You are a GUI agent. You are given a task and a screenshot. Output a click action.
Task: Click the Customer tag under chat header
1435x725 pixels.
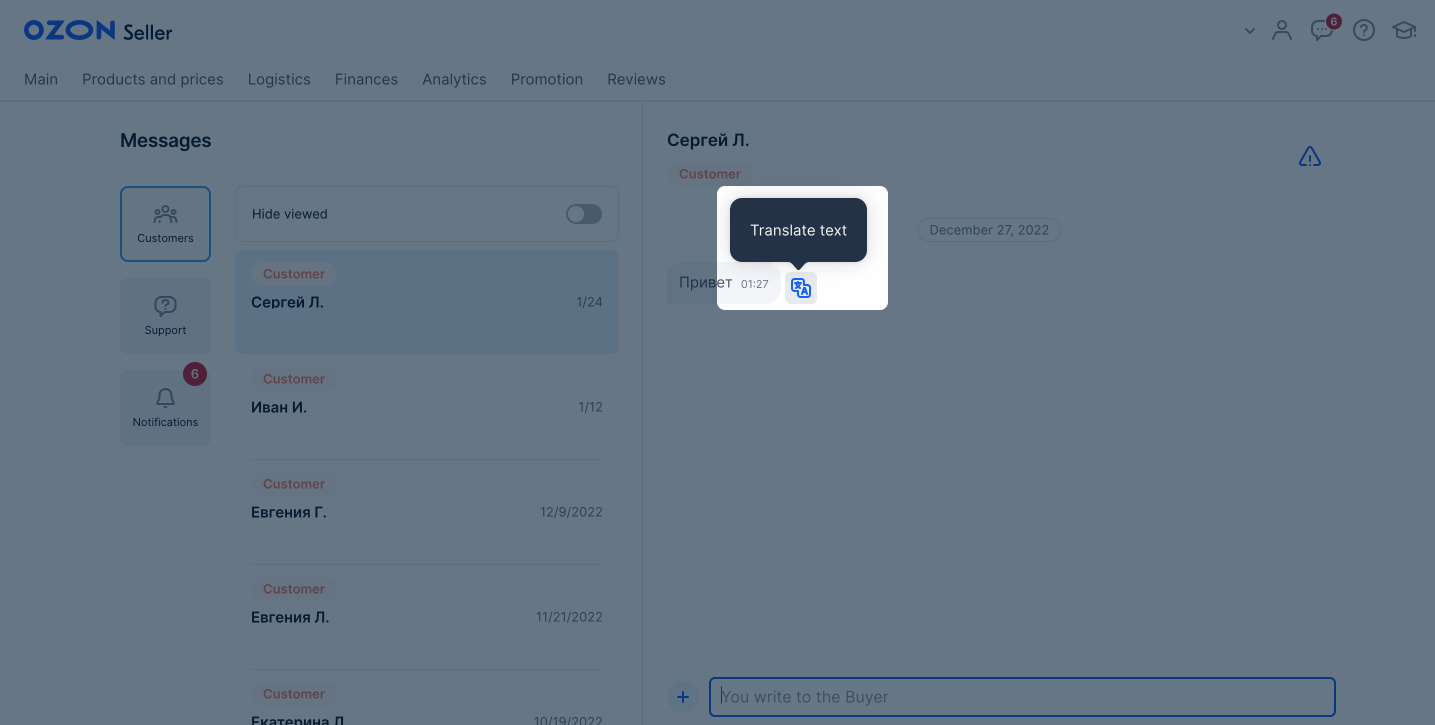coord(710,174)
